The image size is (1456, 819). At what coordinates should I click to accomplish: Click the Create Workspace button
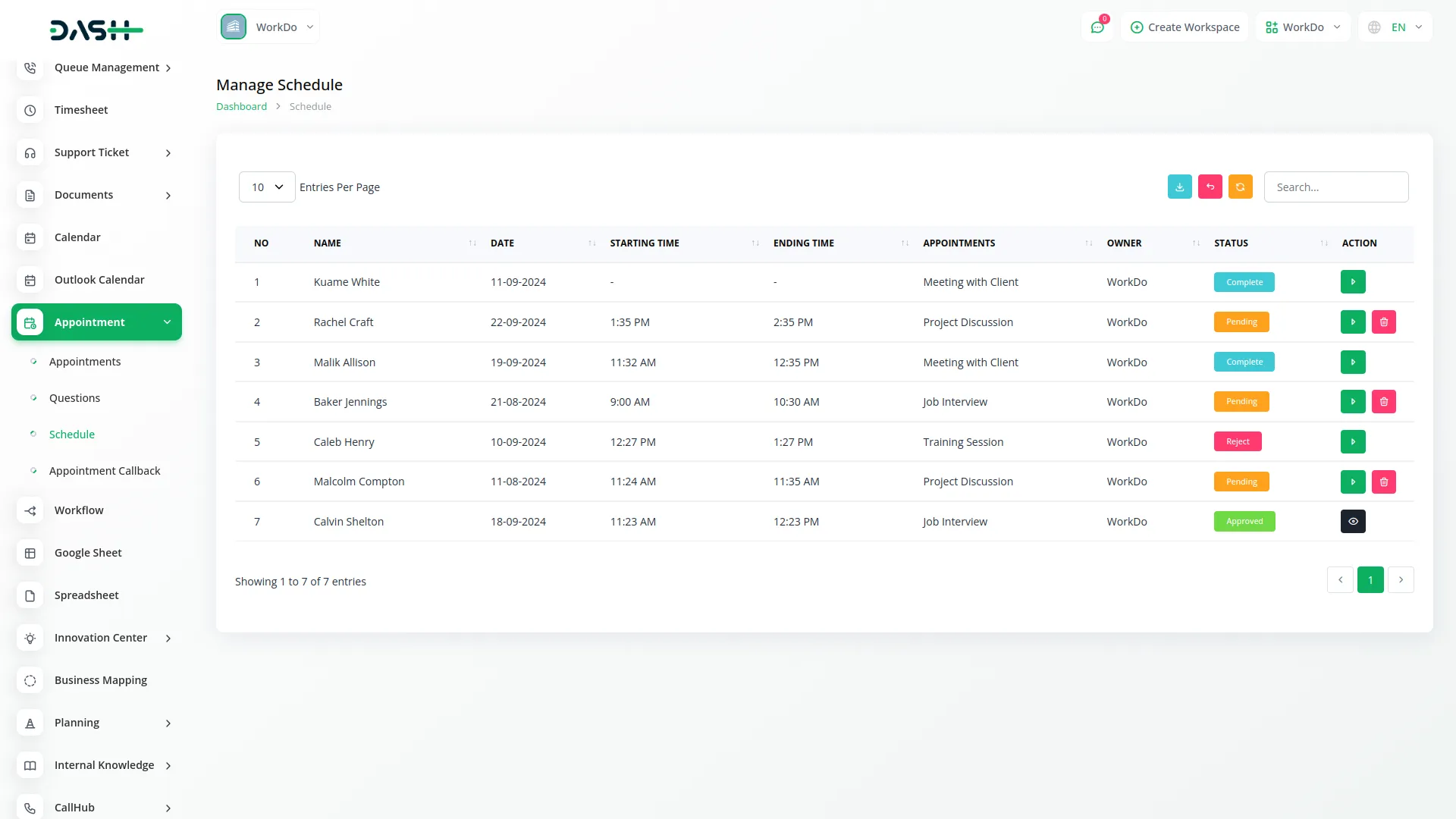click(x=1185, y=27)
